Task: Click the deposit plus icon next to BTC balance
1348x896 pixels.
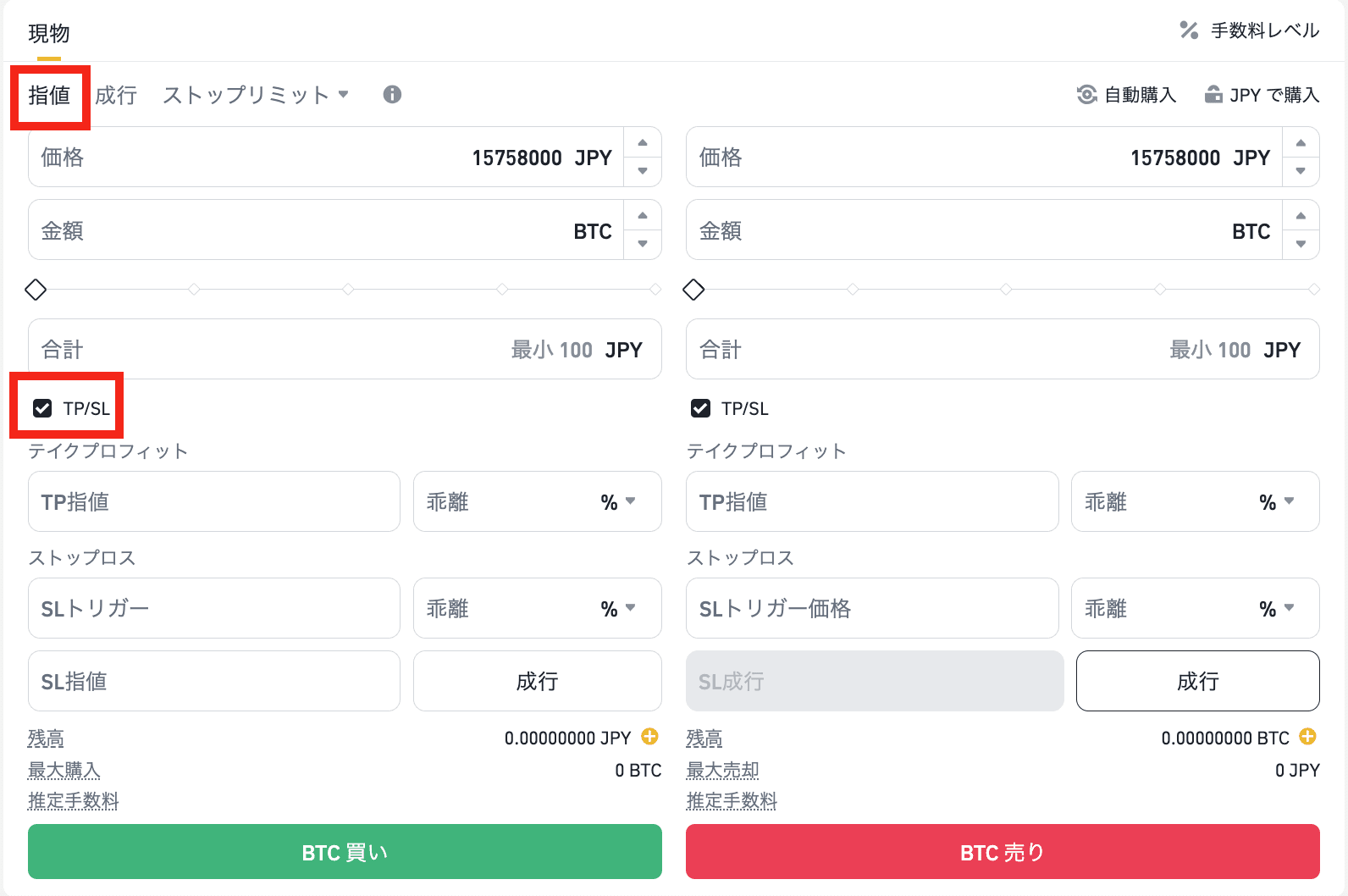Action: (1307, 737)
